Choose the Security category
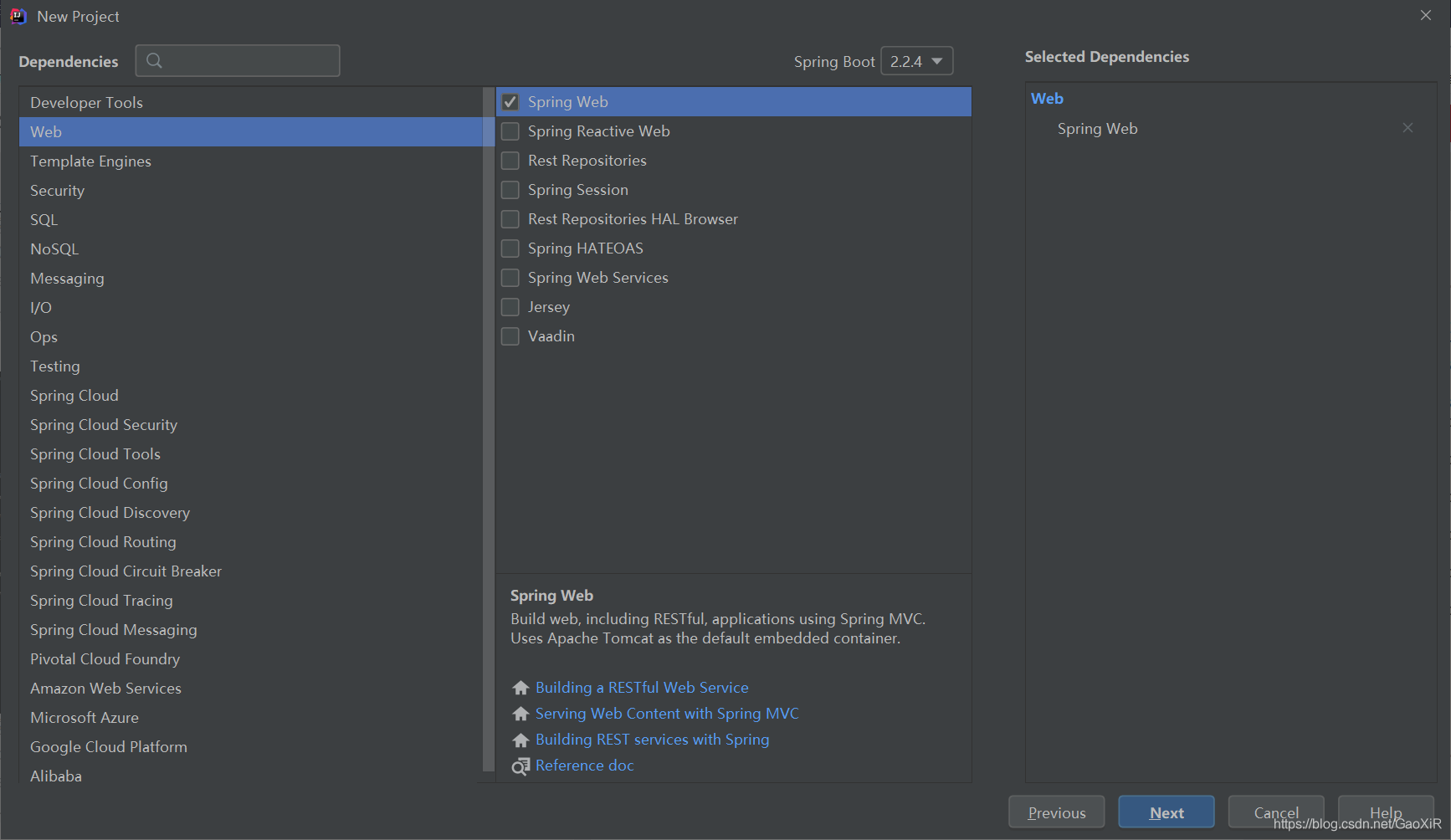 (x=251, y=190)
